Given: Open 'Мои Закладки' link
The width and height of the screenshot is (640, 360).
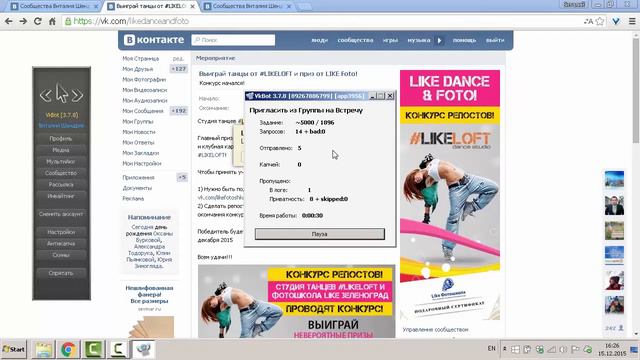Looking at the screenshot, I should 141,153.
